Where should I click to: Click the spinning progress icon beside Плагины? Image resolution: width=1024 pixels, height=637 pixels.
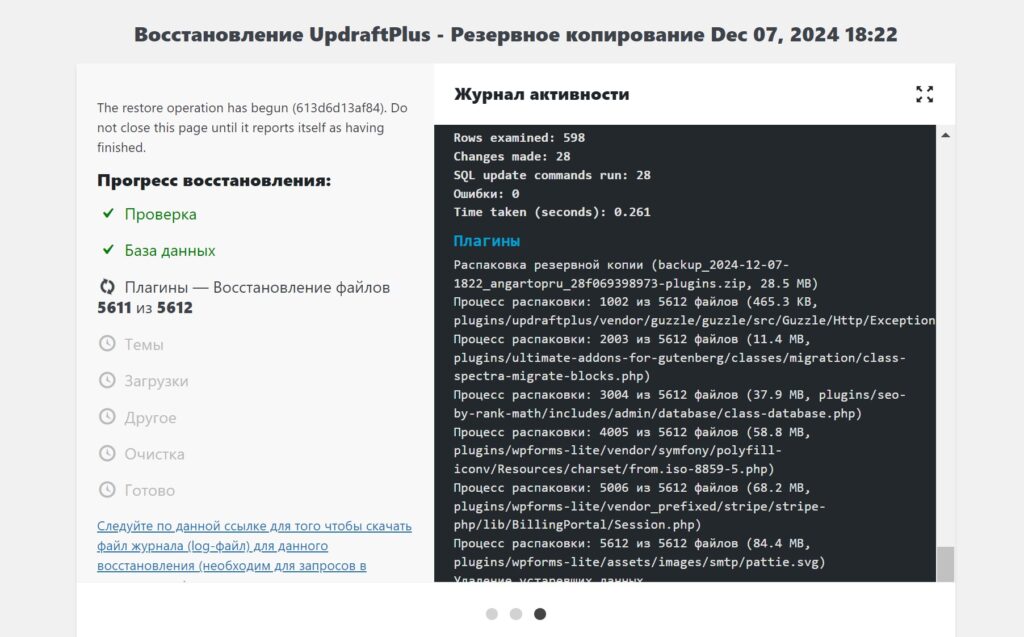(x=107, y=287)
